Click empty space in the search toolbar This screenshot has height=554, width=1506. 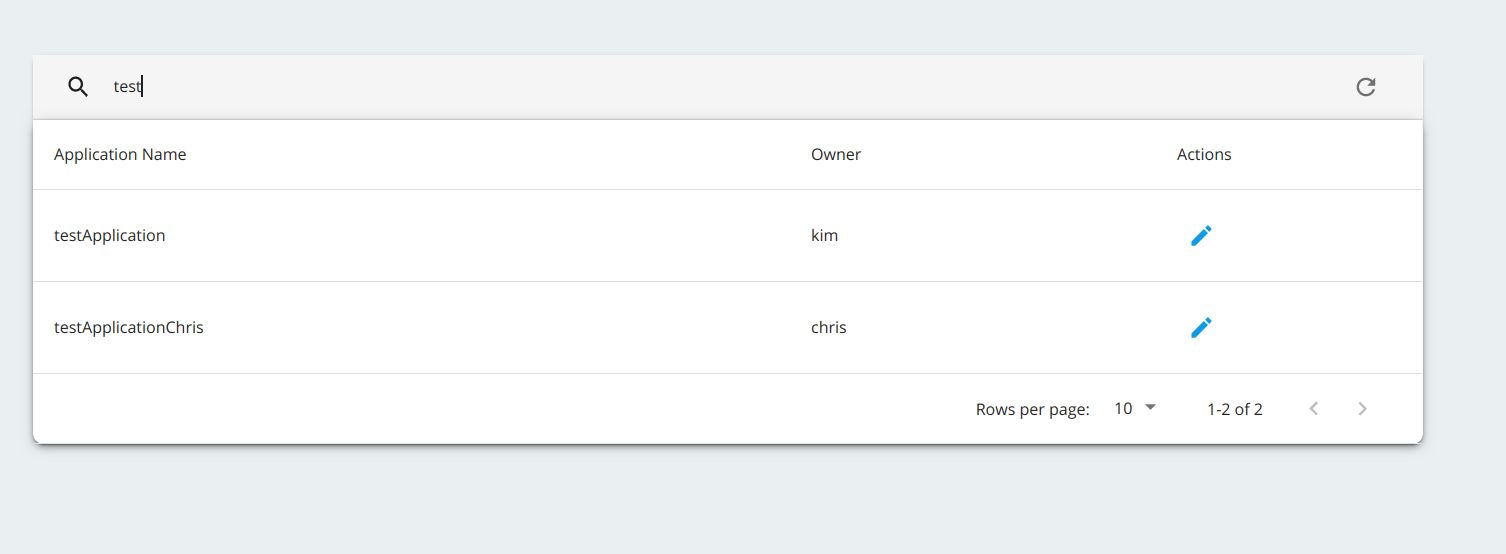750,87
